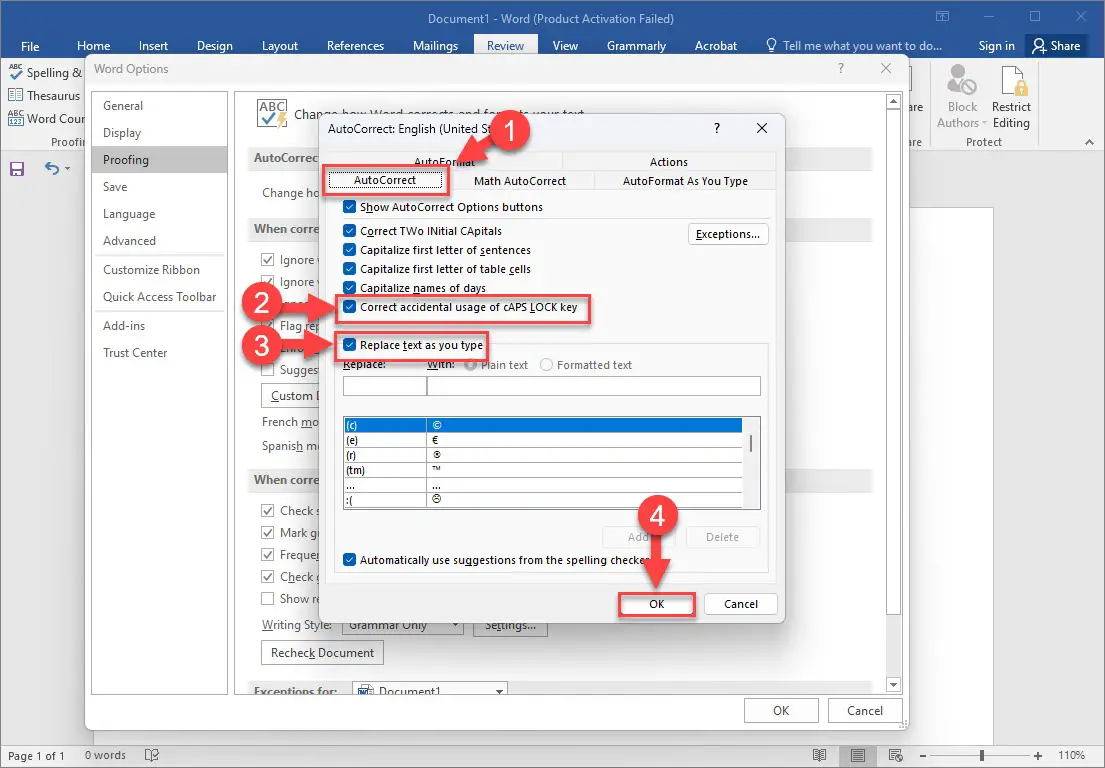Click the With text input field
The image size is (1105, 768).
tap(593, 386)
